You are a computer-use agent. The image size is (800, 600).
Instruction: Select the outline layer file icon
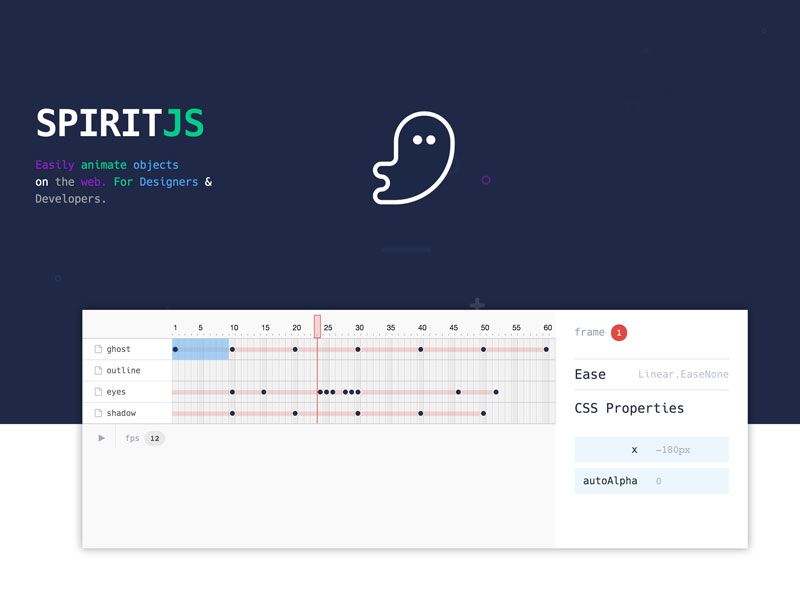(x=98, y=370)
